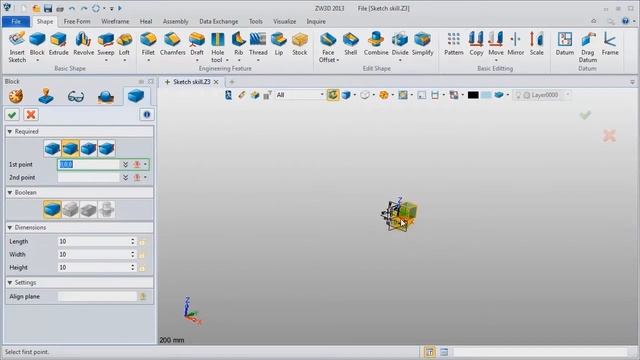
Task: Select the Loft tool
Action: 124,43
